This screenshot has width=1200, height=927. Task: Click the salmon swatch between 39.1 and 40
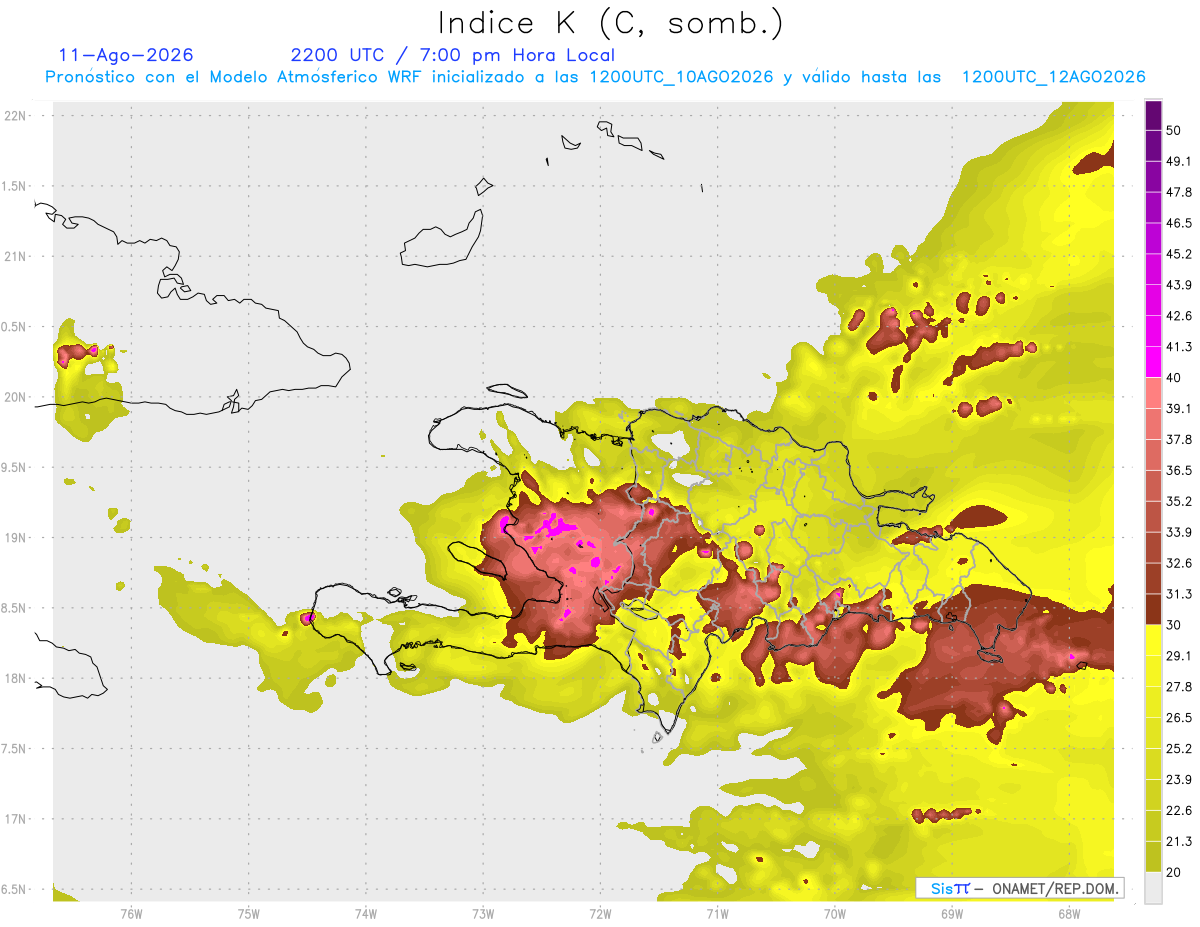click(x=1153, y=393)
